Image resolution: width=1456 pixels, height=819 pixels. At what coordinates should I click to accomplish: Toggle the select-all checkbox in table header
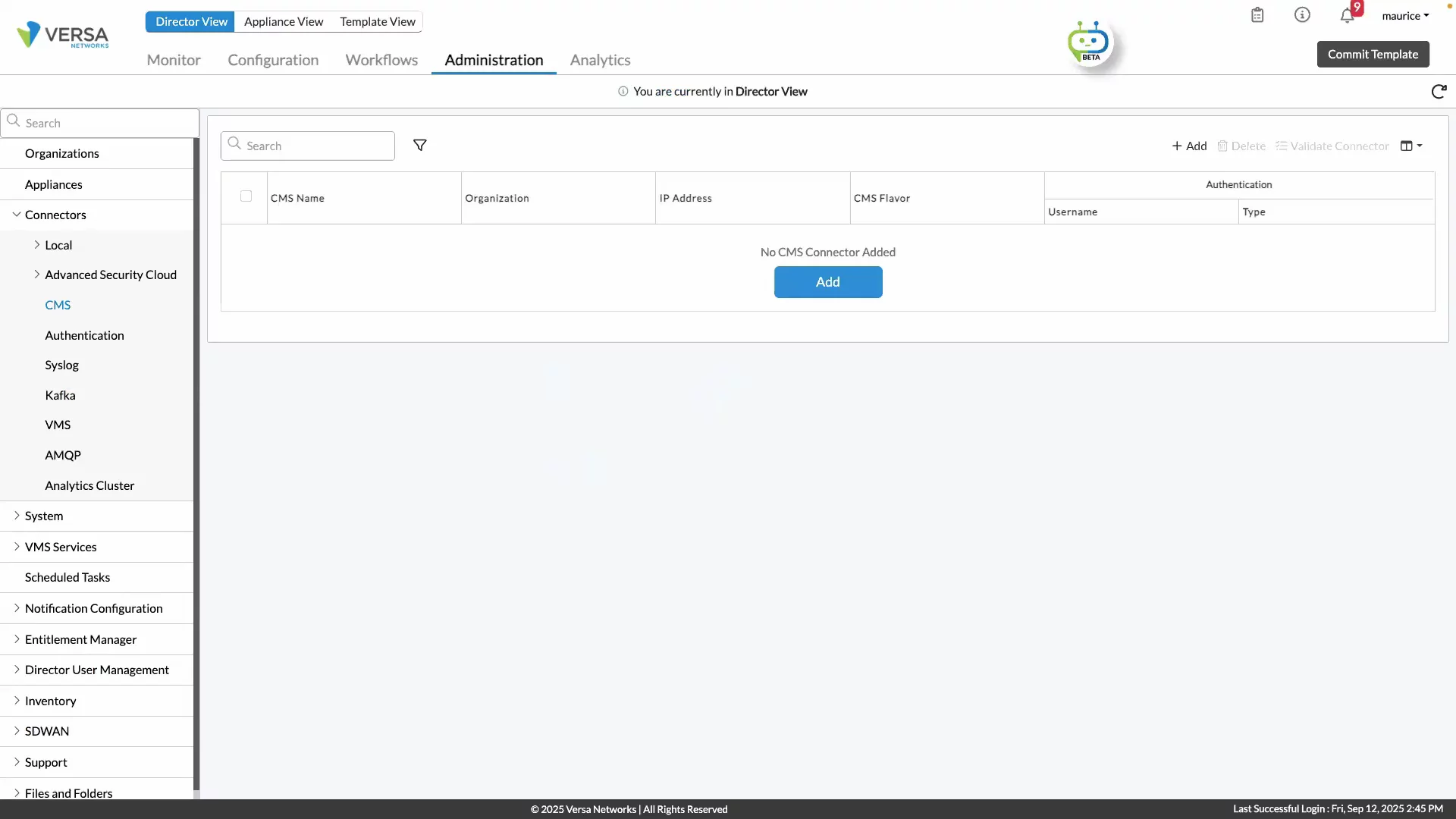246,196
